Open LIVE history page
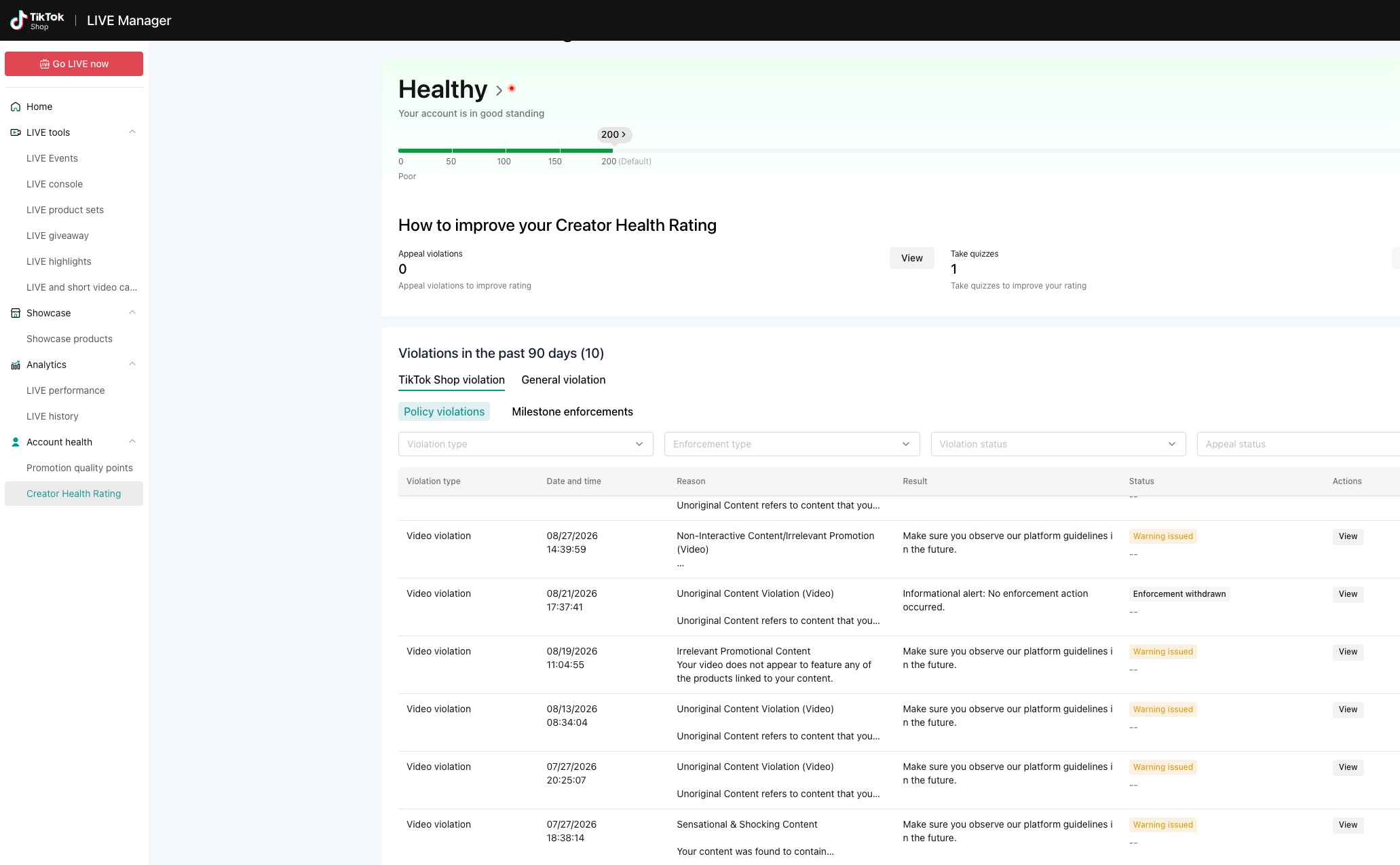This screenshot has width=1400, height=865. click(x=52, y=416)
